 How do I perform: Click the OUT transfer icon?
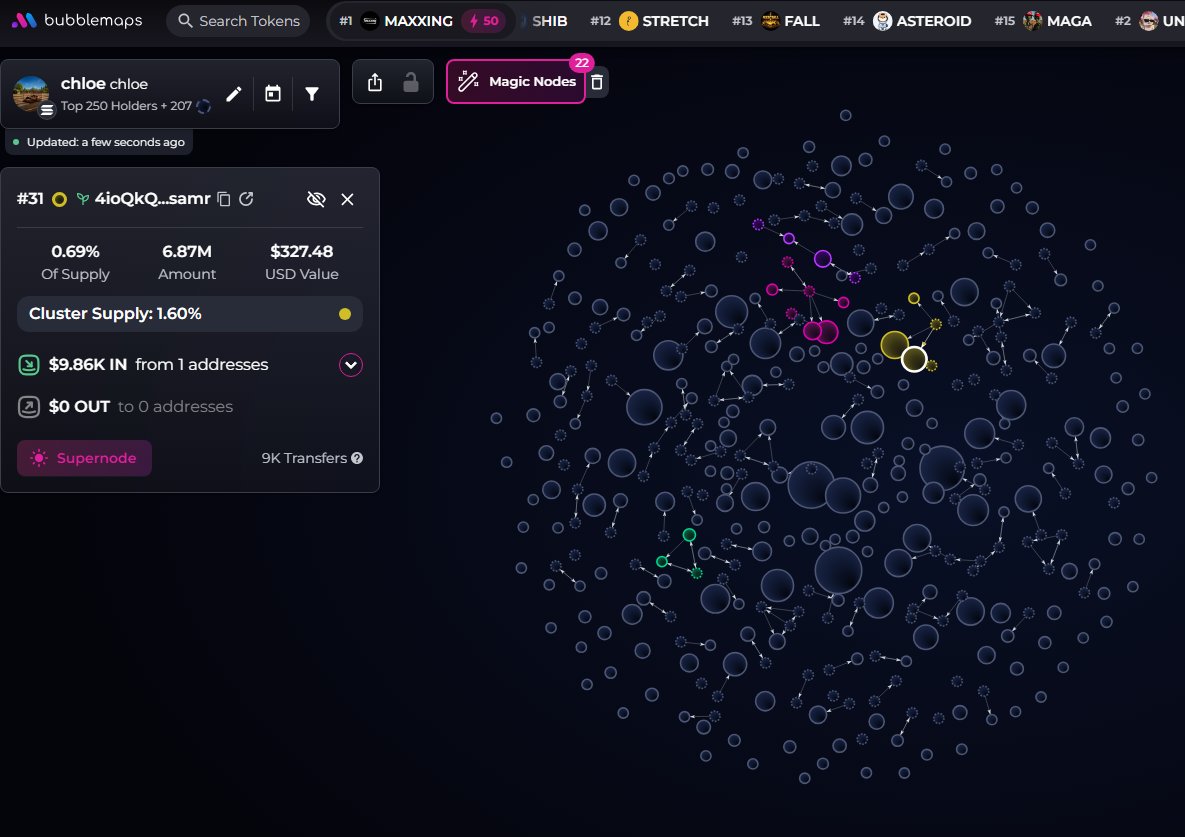[29, 407]
